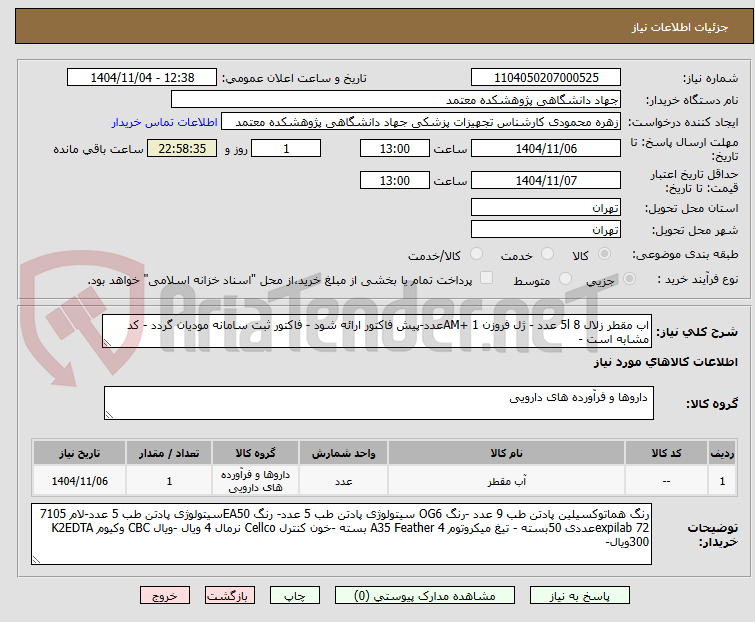
Task: Click the ردیف column header
Action: point(722,453)
